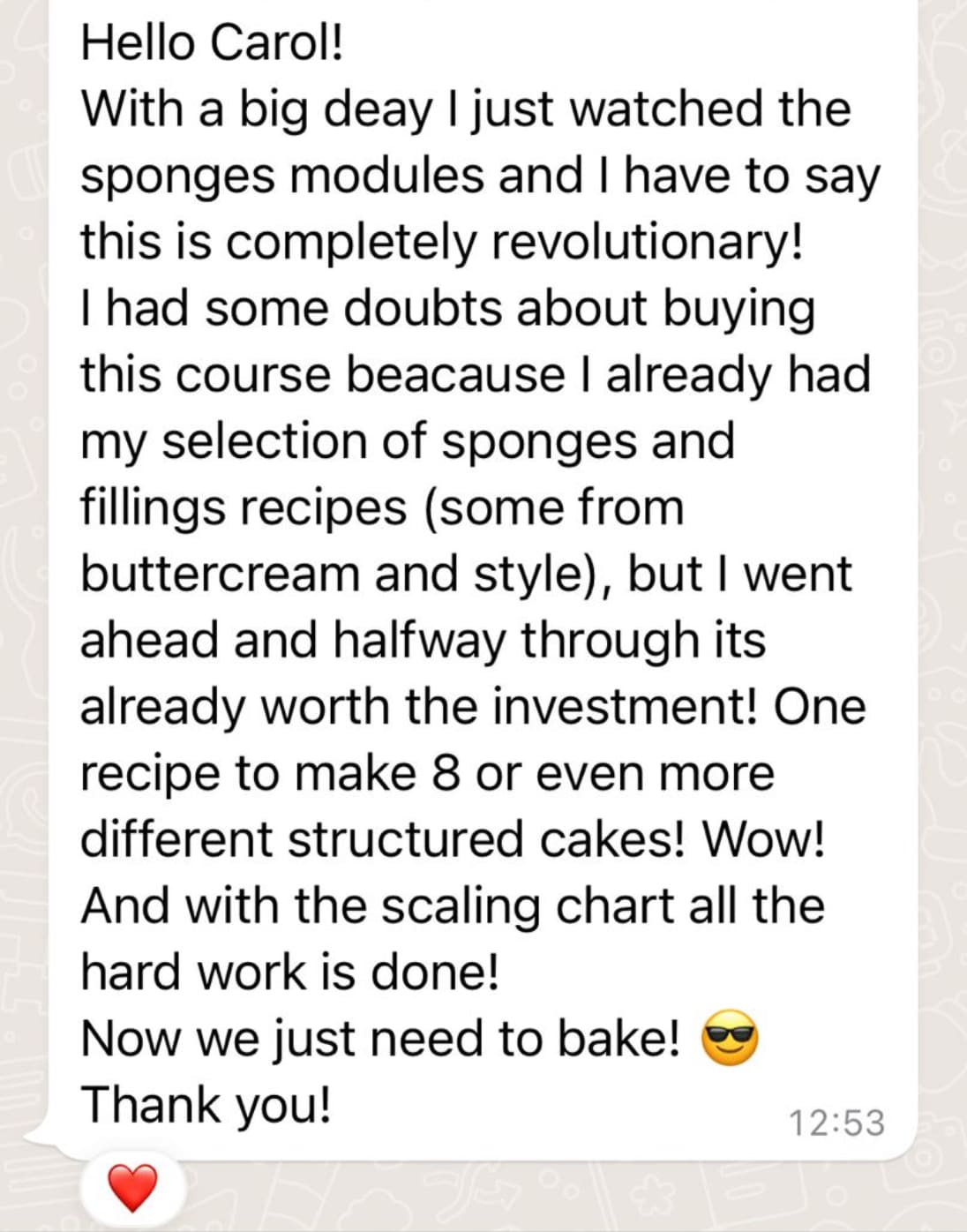Image resolution: width=967 pixels, height=1232 pixels.
Task: Click the 12:53 message timestamp
Action: pos(836,1123)
